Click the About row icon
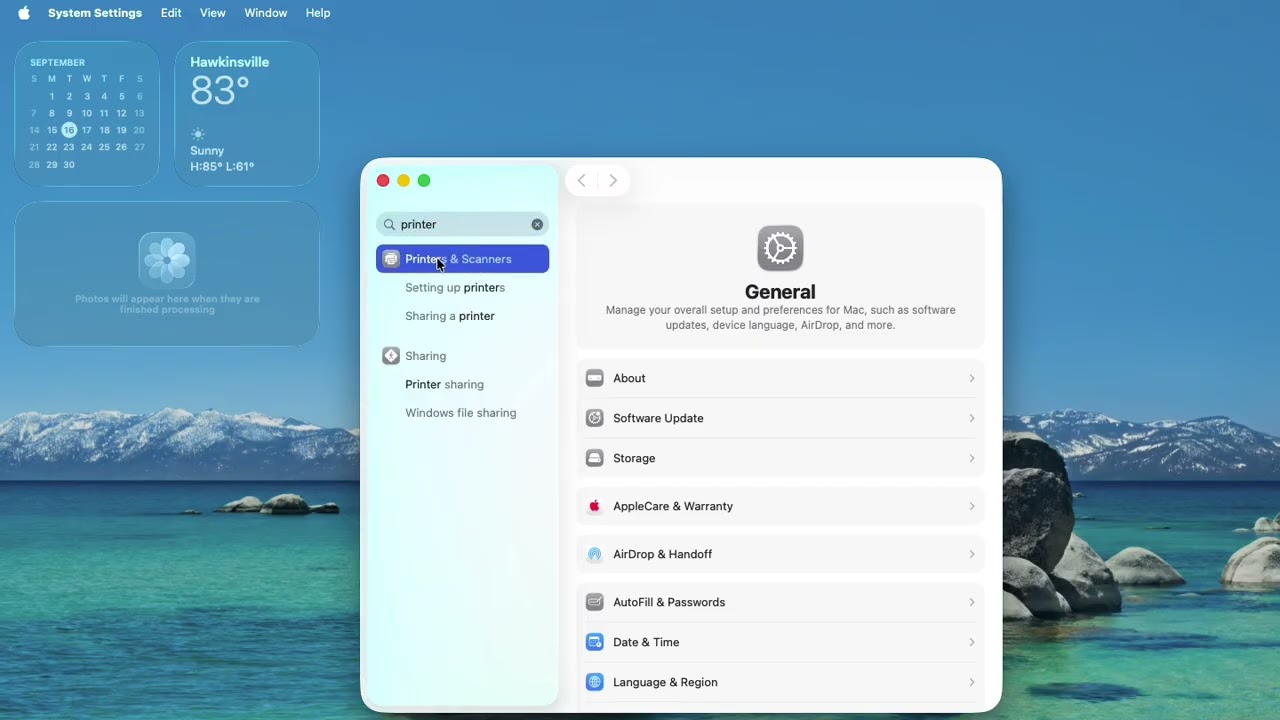 (595, 378)
